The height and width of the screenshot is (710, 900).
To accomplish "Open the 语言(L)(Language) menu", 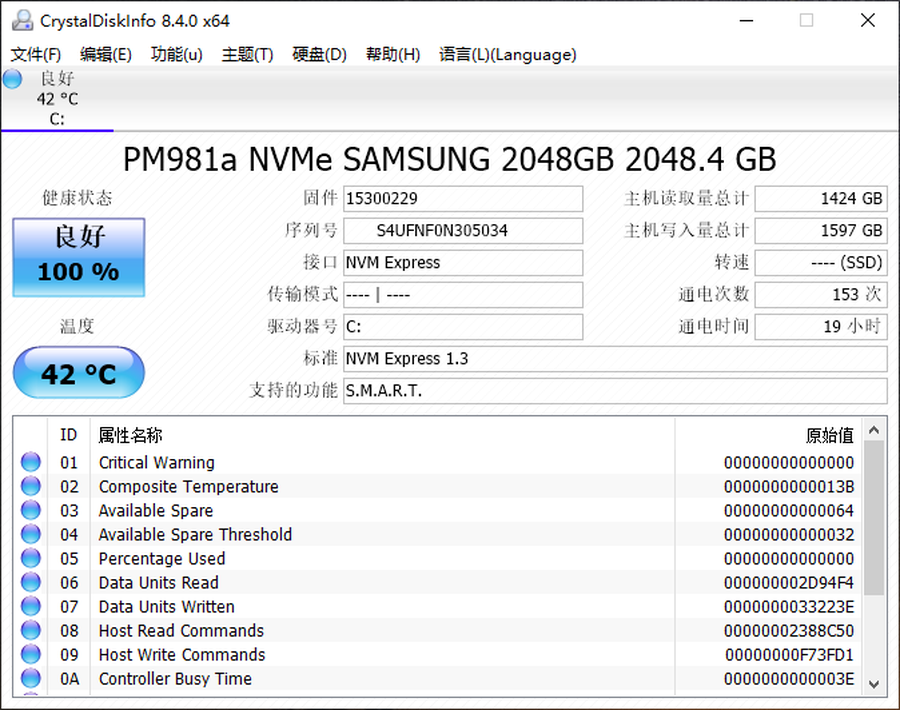I will pos(507,55).
